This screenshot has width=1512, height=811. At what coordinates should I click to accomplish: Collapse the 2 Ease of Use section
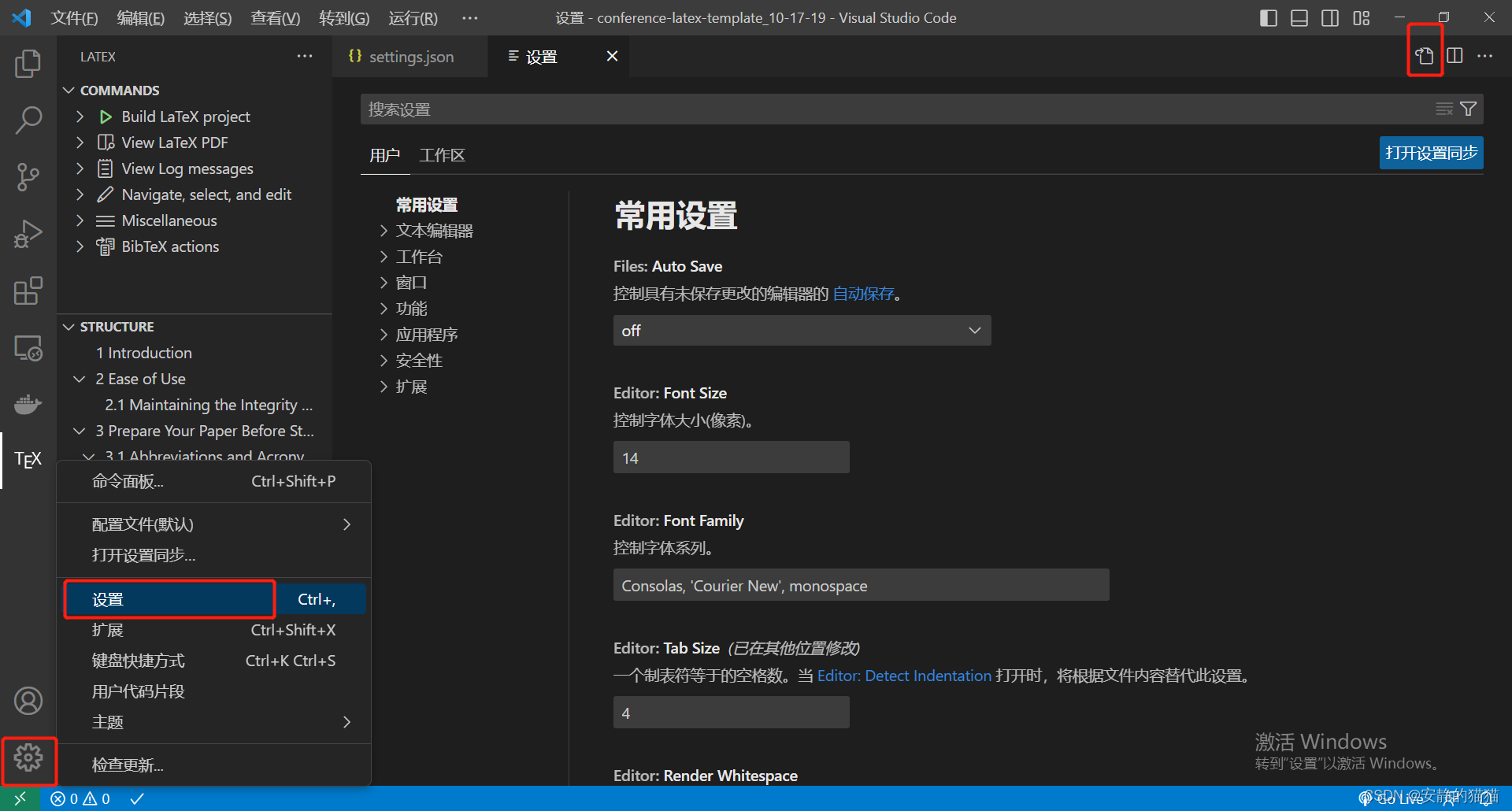tap(80, 379)
